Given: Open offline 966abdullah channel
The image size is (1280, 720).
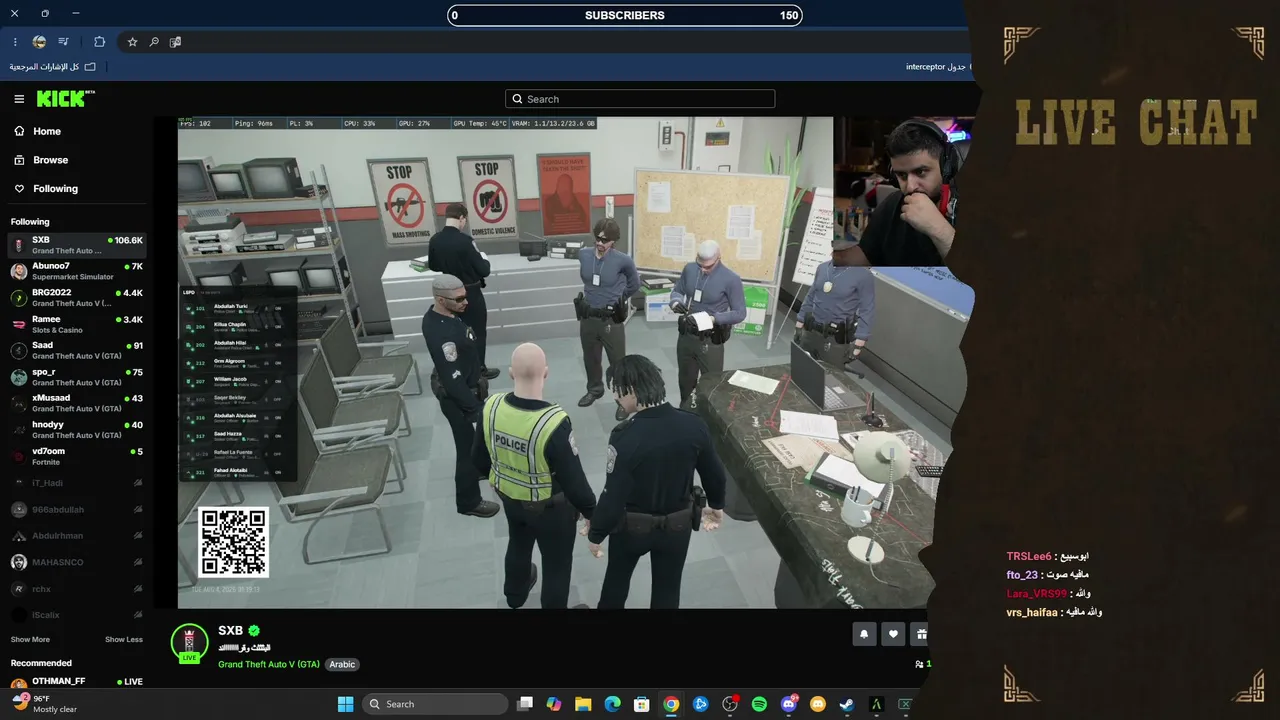Looking at the screenshot, I should [77, 509].
